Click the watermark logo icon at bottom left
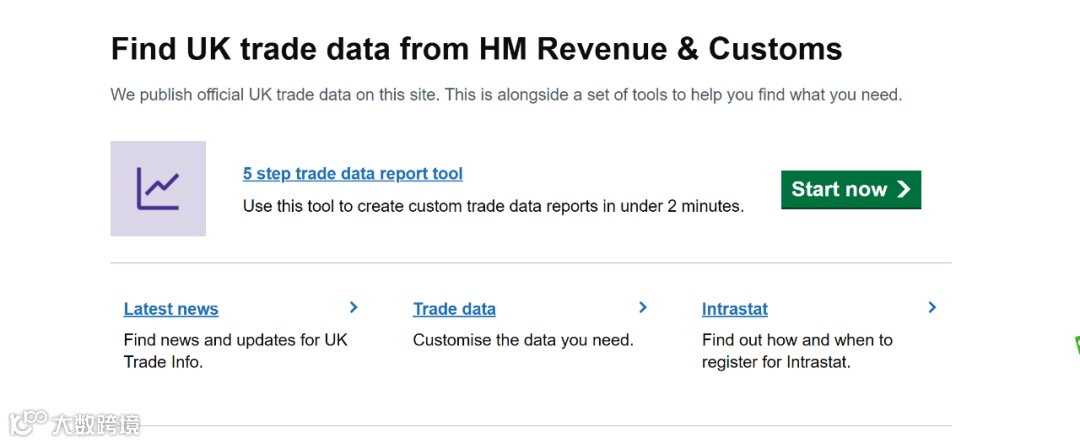1080x444 pixels. 28,423
